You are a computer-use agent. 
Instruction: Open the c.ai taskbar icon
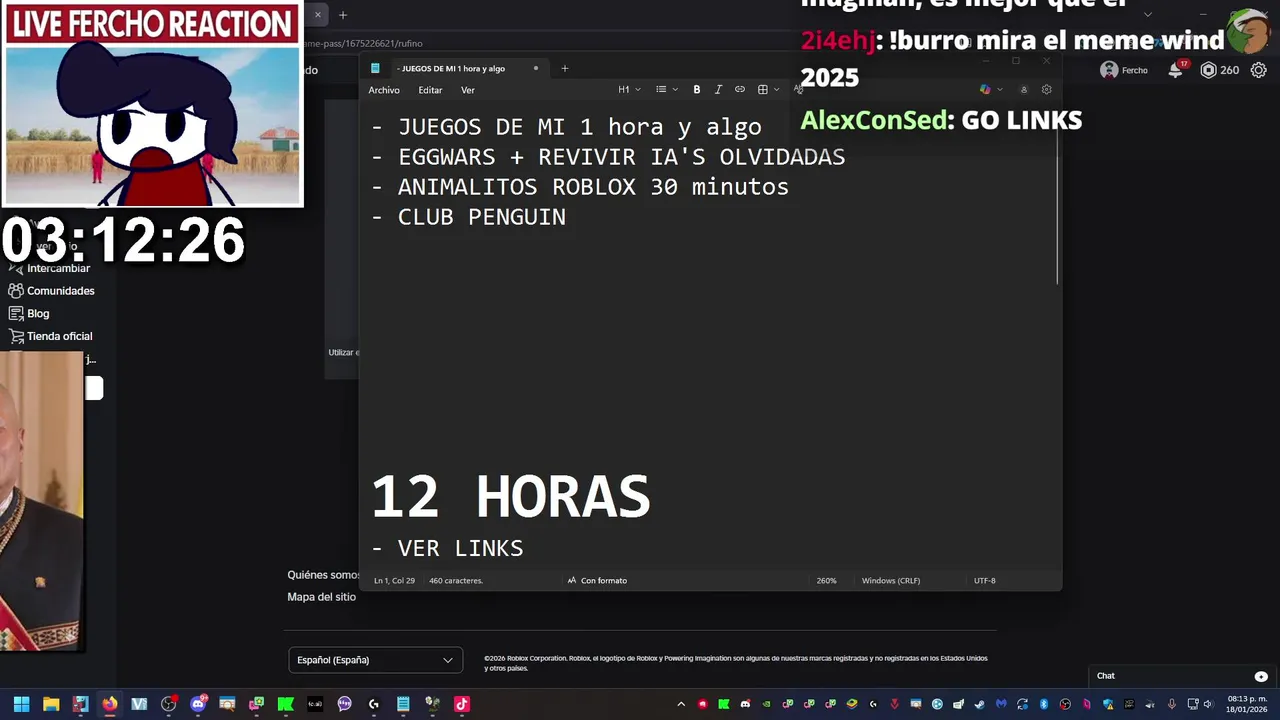pyautogui.click(x=315, y=704)
